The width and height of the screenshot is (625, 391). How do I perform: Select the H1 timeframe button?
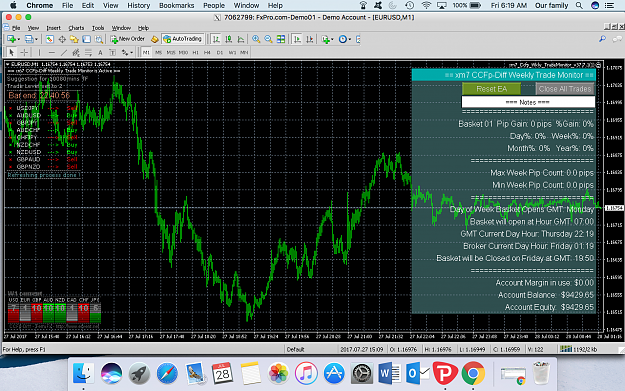coord(196,52)
